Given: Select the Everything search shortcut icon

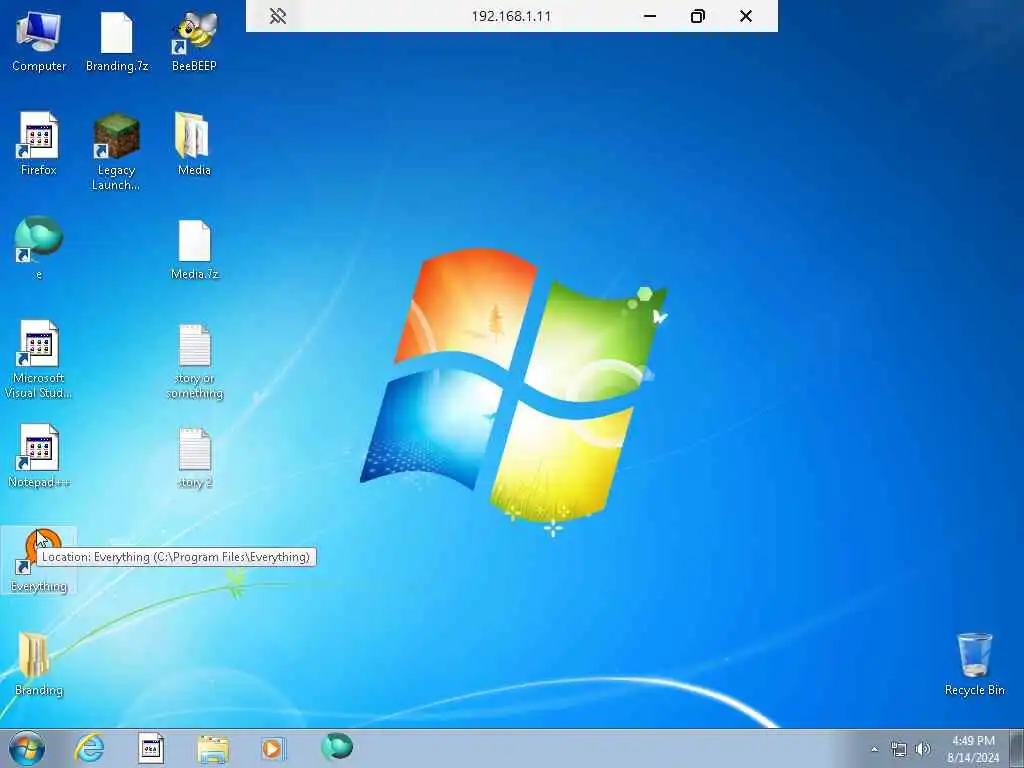Looking at the screenshot, I should pyautogui.click(x=39, y=560).
